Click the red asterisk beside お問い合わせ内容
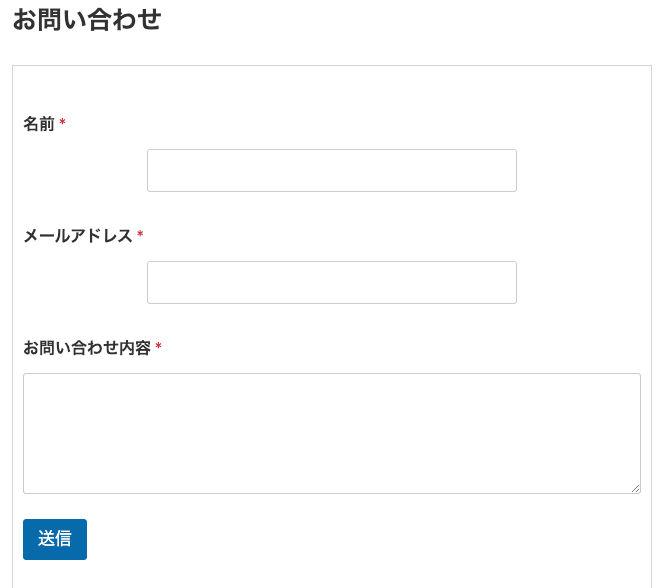Image resolution: width=656 pixels, height=588 pixels. coord(158,347)
